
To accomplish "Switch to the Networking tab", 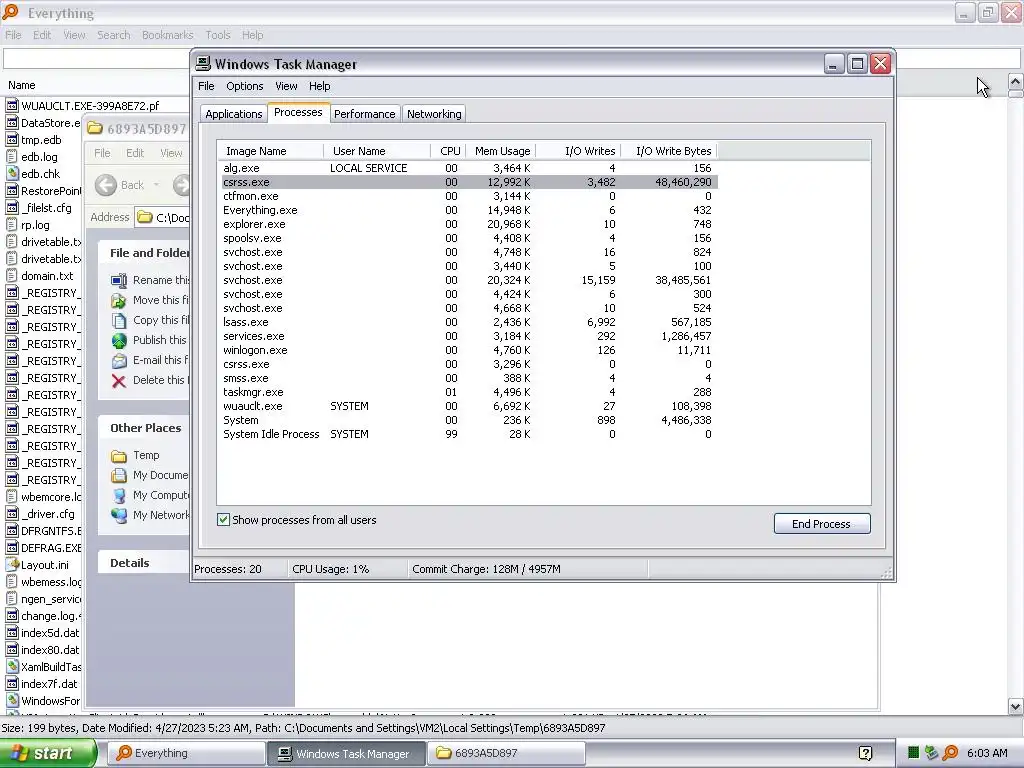I will [x=434, y=114].
